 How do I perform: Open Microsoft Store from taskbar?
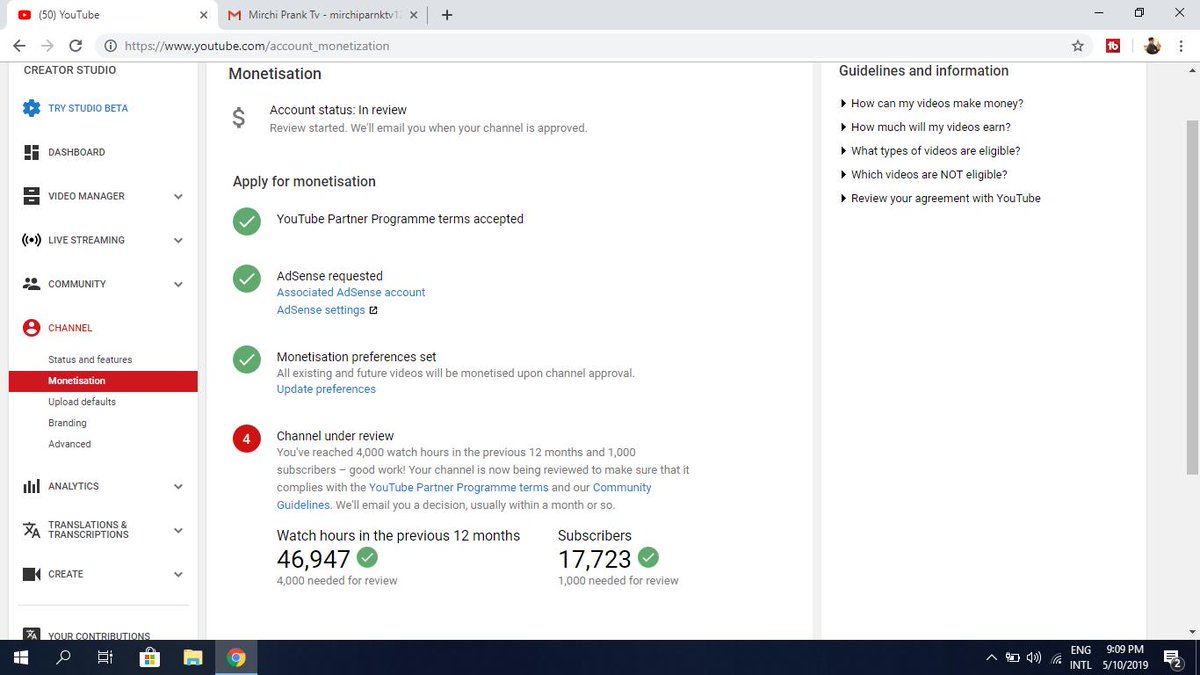tap(150, 657)
